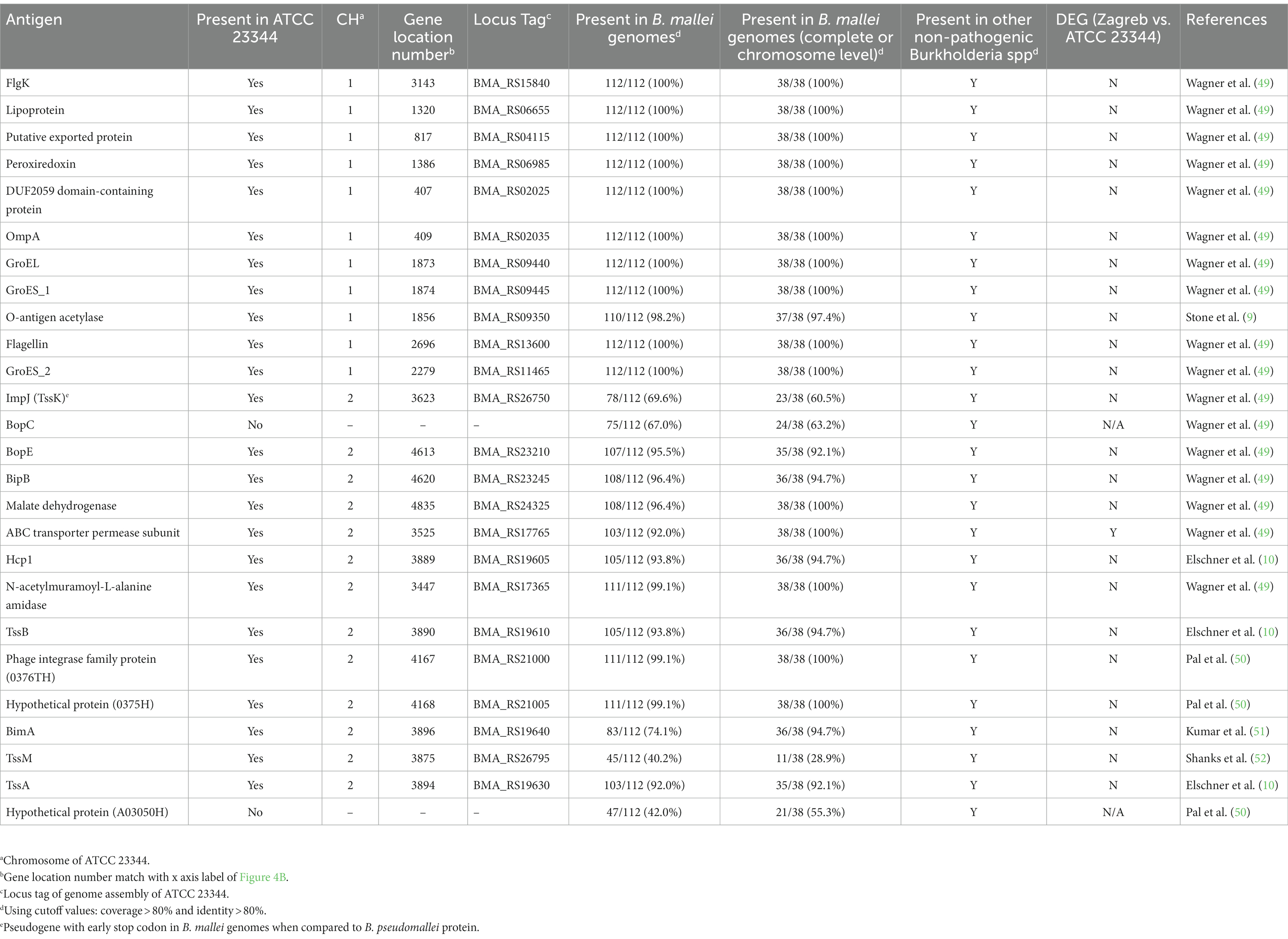
Task: Click the value 78/112 (69.6%)
Action: click(644, 398)
